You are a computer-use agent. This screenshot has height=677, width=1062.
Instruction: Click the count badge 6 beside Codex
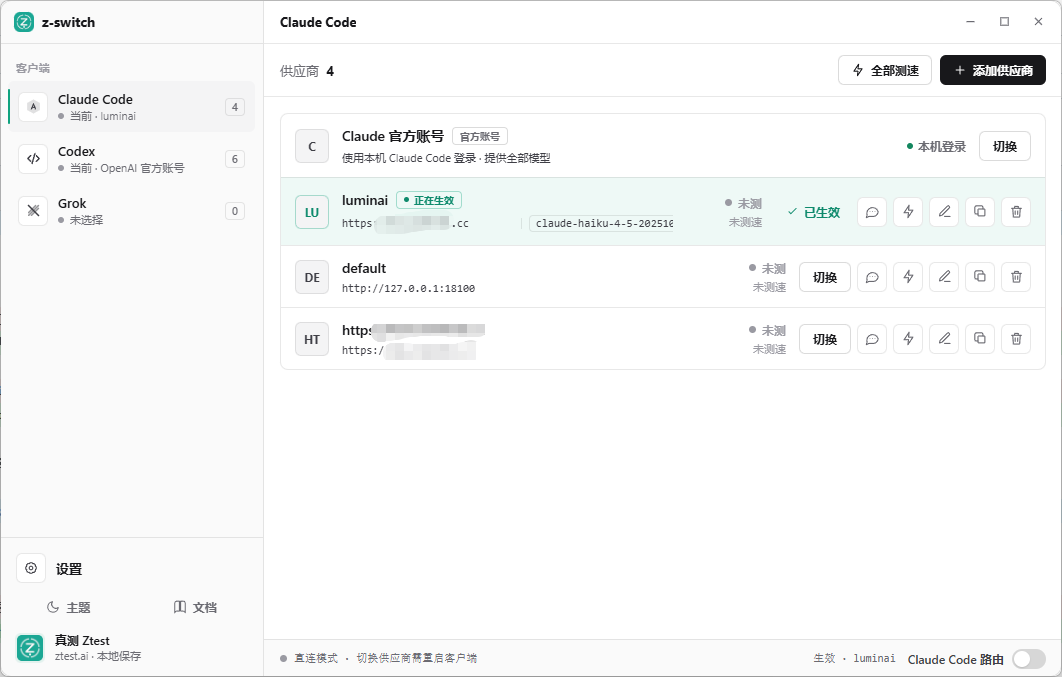click(234, 159)
